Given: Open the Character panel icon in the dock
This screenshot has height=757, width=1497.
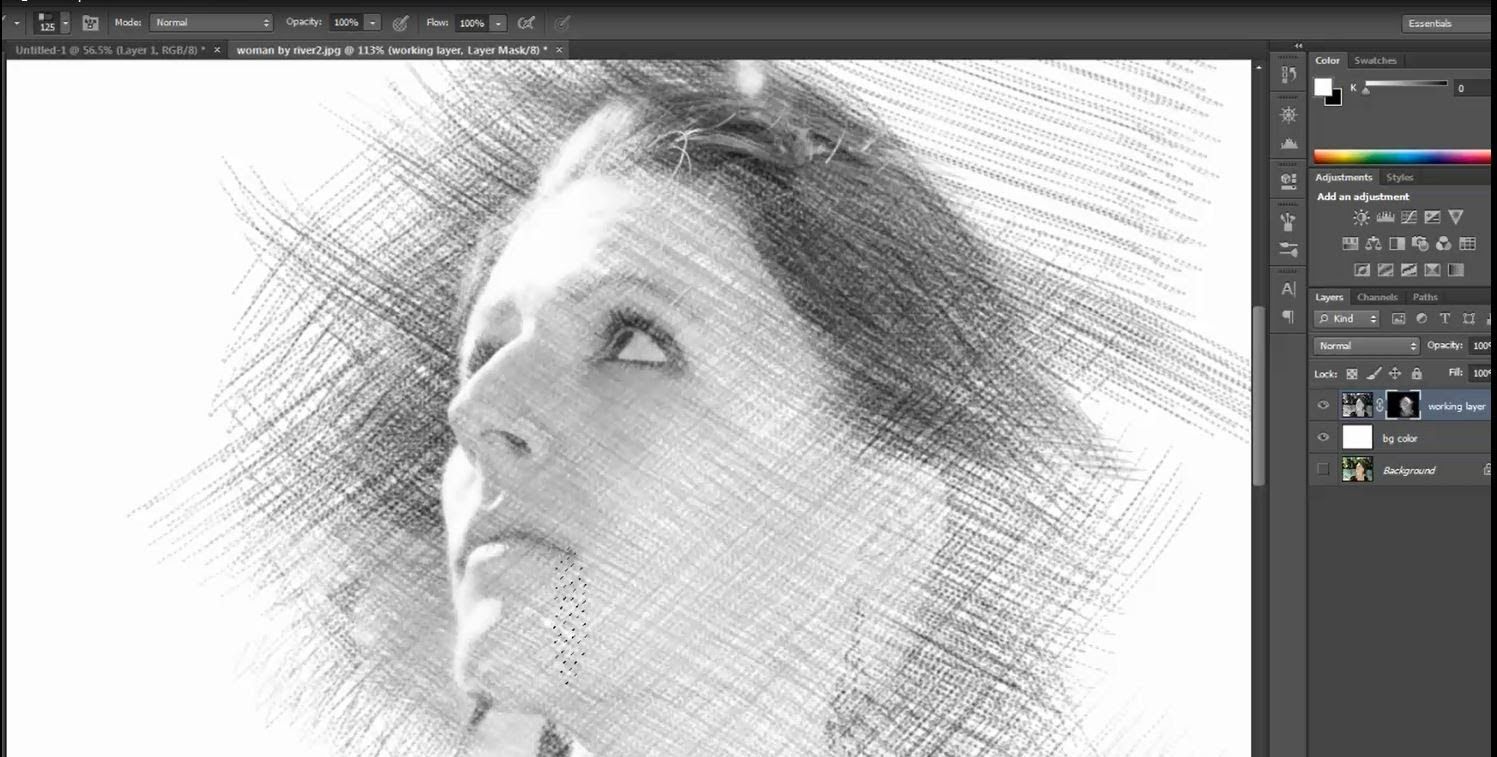Looking at the screenshot, I should [1288, 286].
